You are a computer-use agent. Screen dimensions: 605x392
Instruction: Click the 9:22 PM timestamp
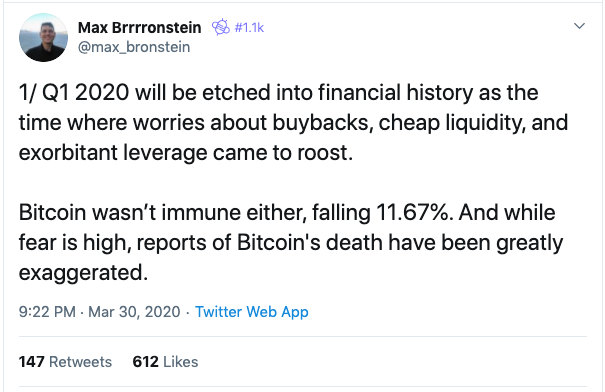47,312
